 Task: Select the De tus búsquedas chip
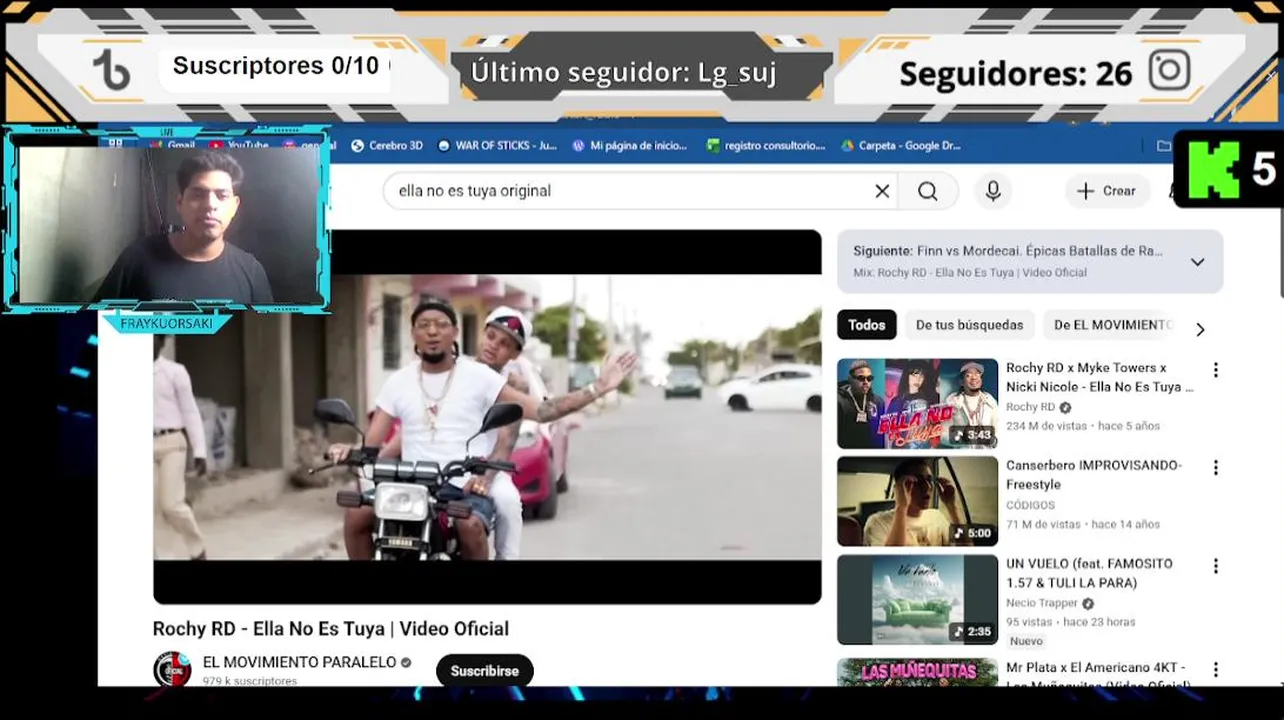969,325
